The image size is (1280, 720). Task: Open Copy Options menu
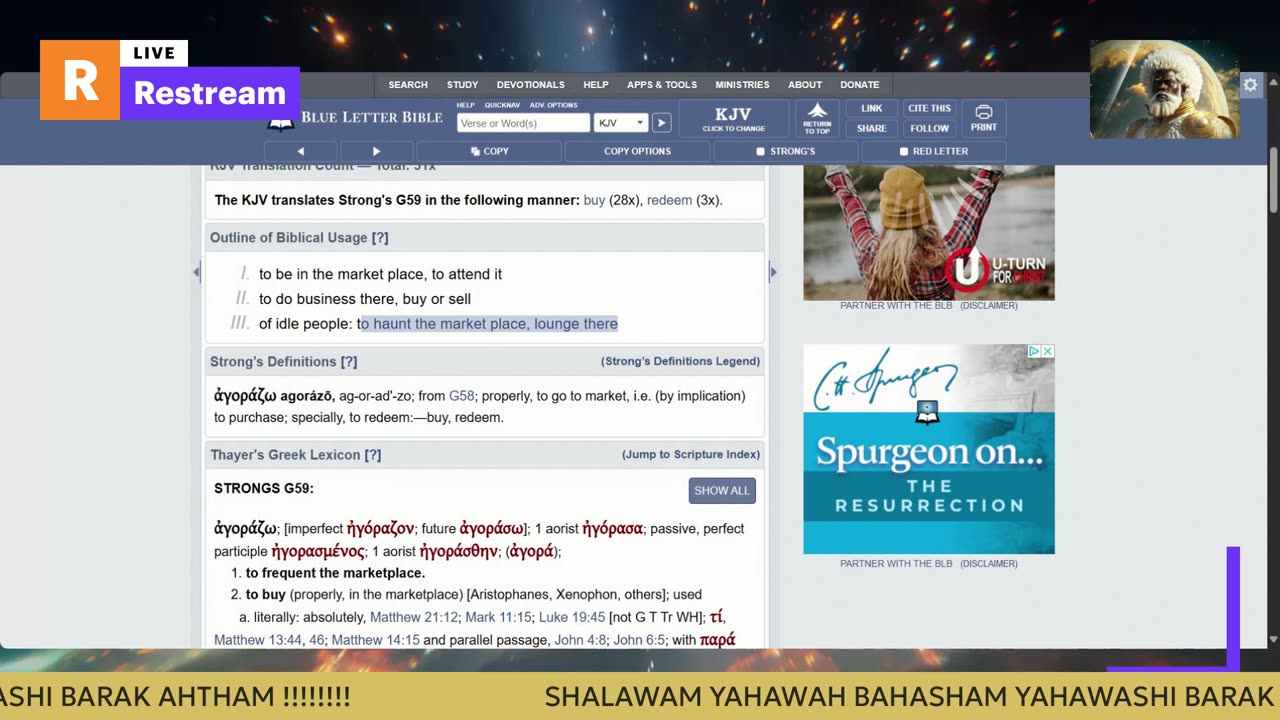(x=637, y=151)
